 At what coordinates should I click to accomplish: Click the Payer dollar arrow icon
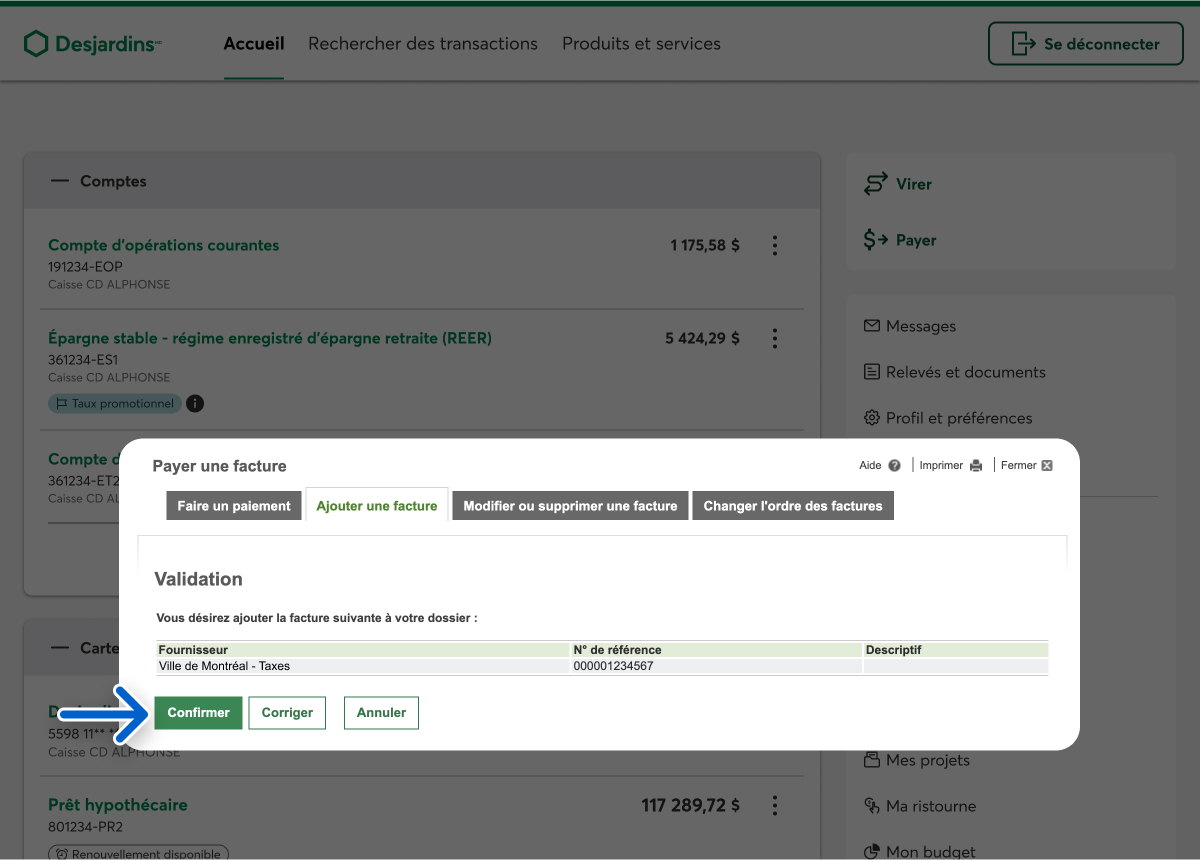876,240
